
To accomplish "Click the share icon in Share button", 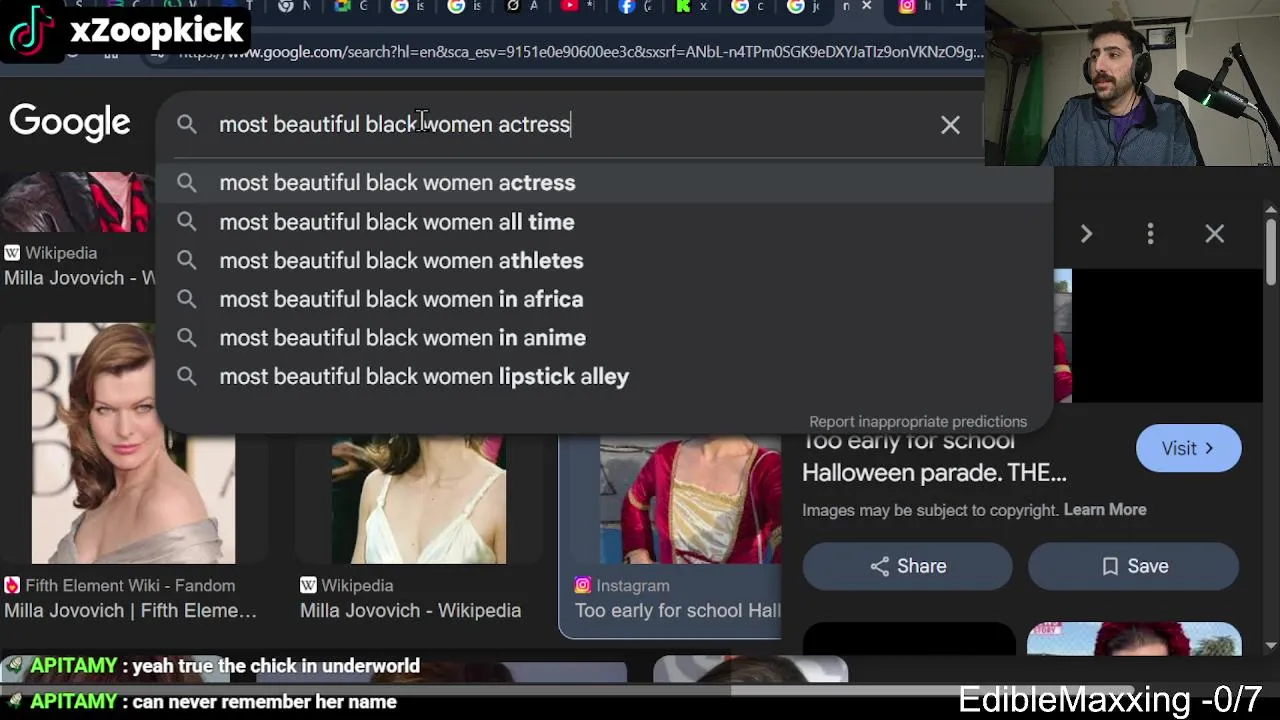I will pyautogui.click(x=880, y=567).
